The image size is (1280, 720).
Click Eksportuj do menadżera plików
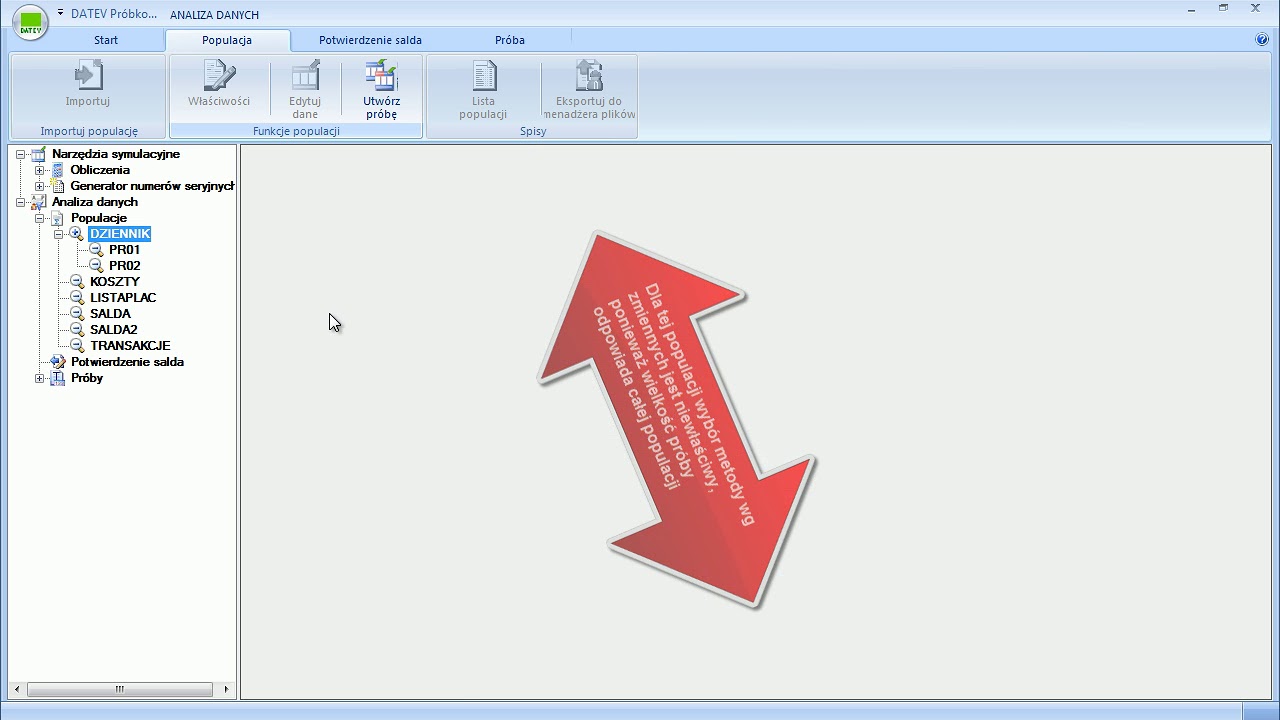coord(589,90)
